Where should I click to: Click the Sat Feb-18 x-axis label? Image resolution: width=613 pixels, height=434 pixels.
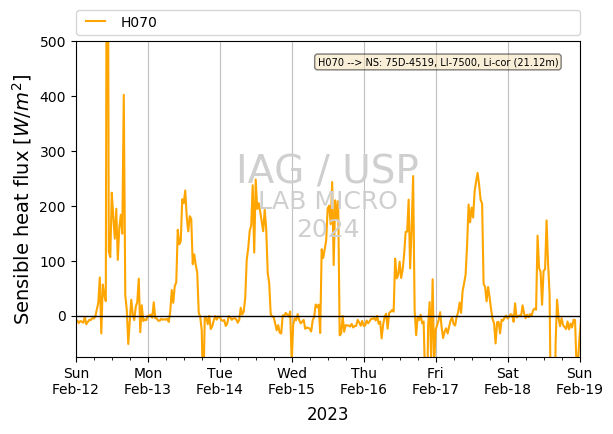pos(507,381)
